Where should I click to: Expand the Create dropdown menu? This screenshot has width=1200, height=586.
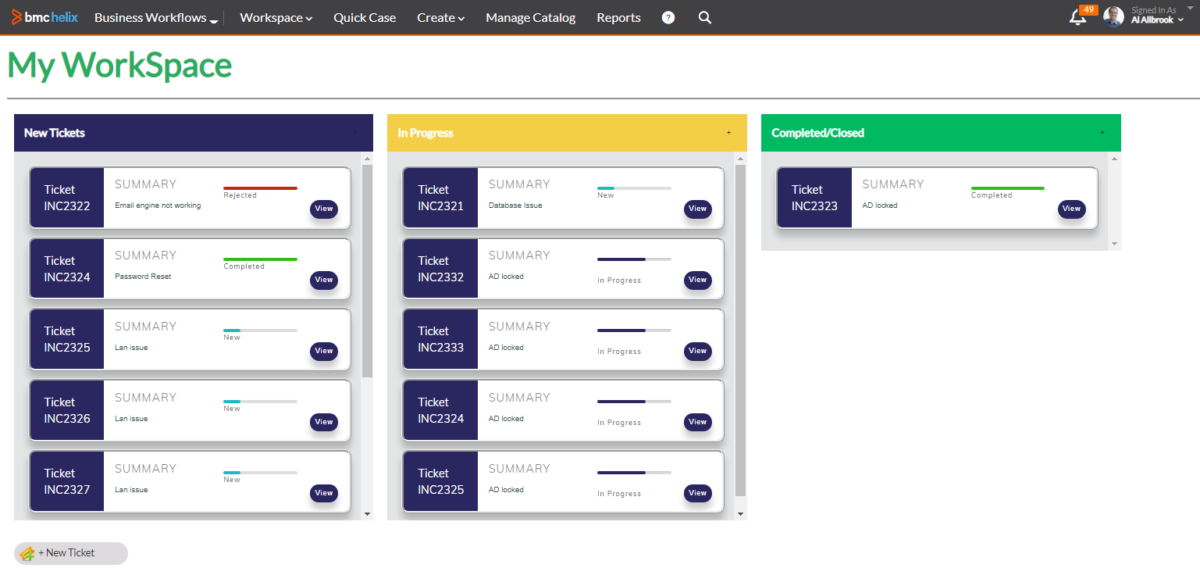[441, 18]
